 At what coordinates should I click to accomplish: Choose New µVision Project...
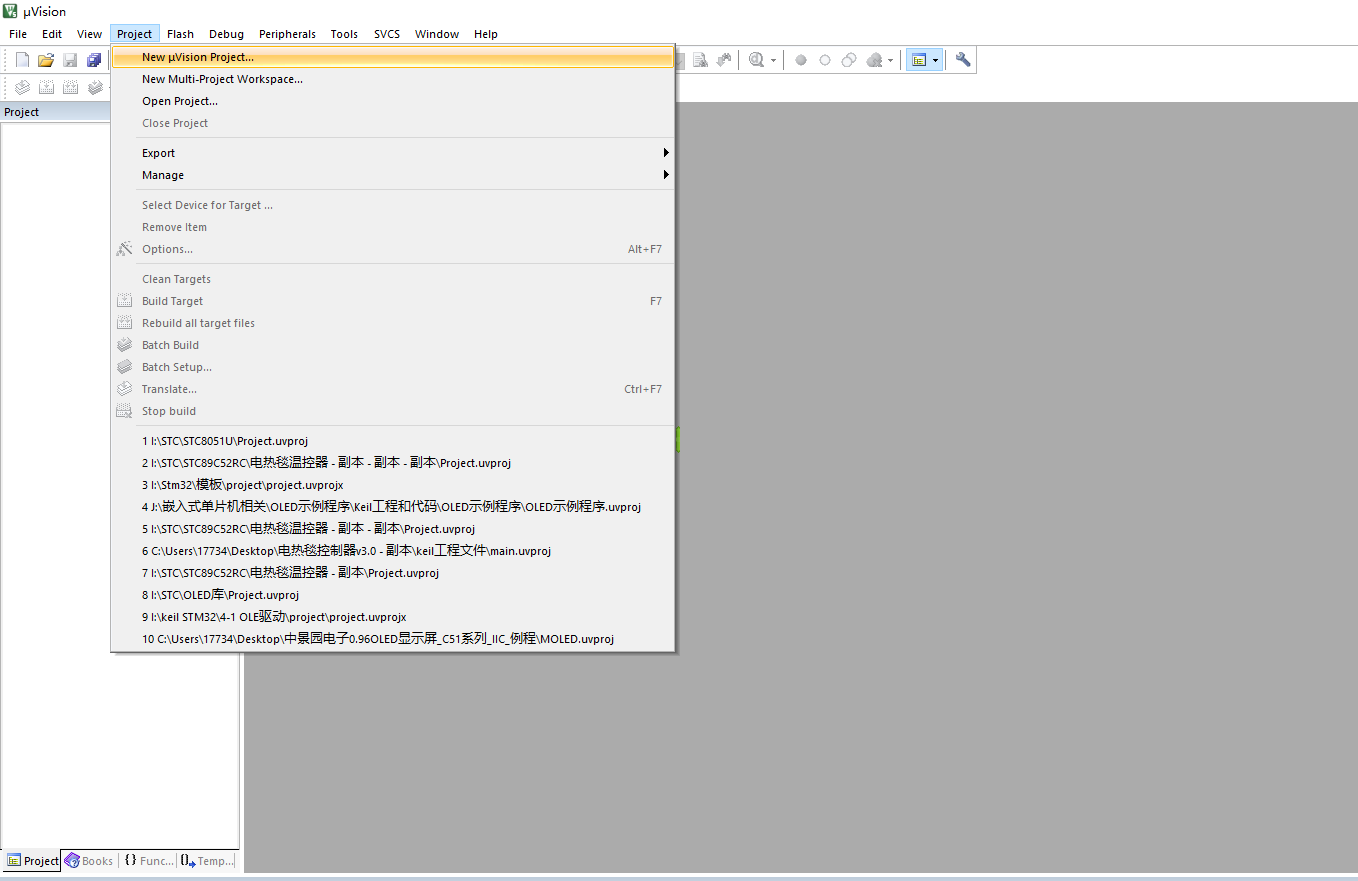coord(393,57)
